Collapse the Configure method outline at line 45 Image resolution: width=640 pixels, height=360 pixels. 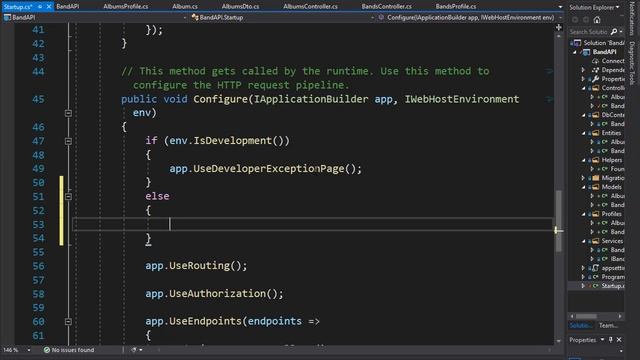pos(68,113)
